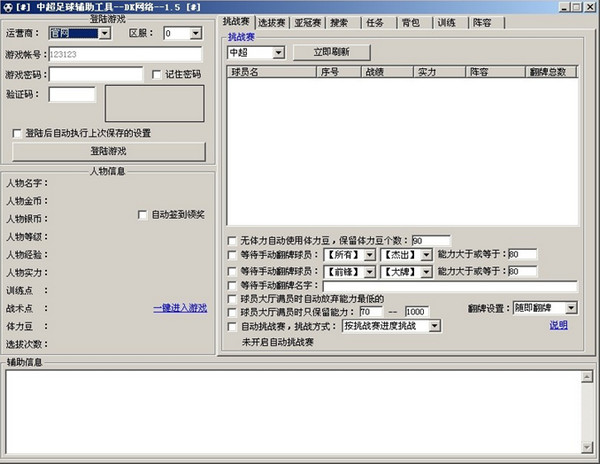Click the ability field beside 【大牌】
The image size is (600, 464).
click(x=523, y=271)
